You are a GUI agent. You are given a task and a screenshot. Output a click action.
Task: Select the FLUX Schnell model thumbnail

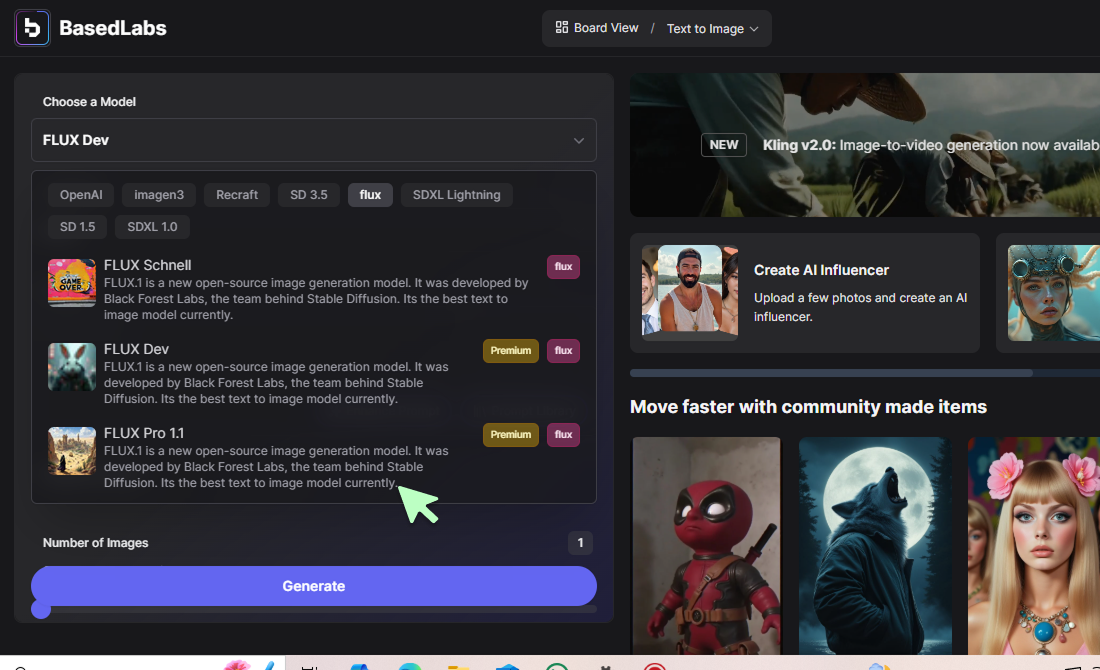click(72, 283)
